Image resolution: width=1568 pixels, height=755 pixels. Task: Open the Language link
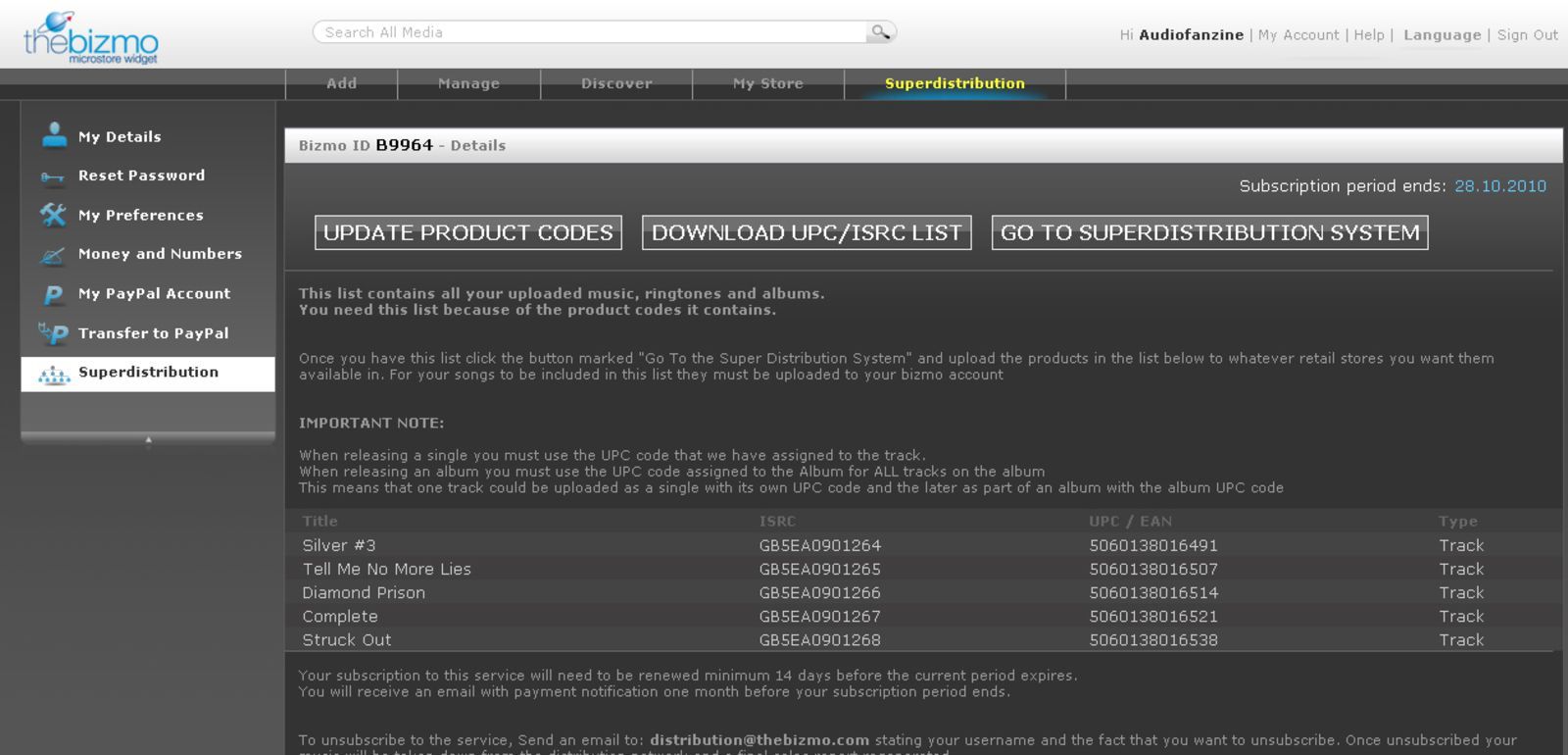(1442, 35)
